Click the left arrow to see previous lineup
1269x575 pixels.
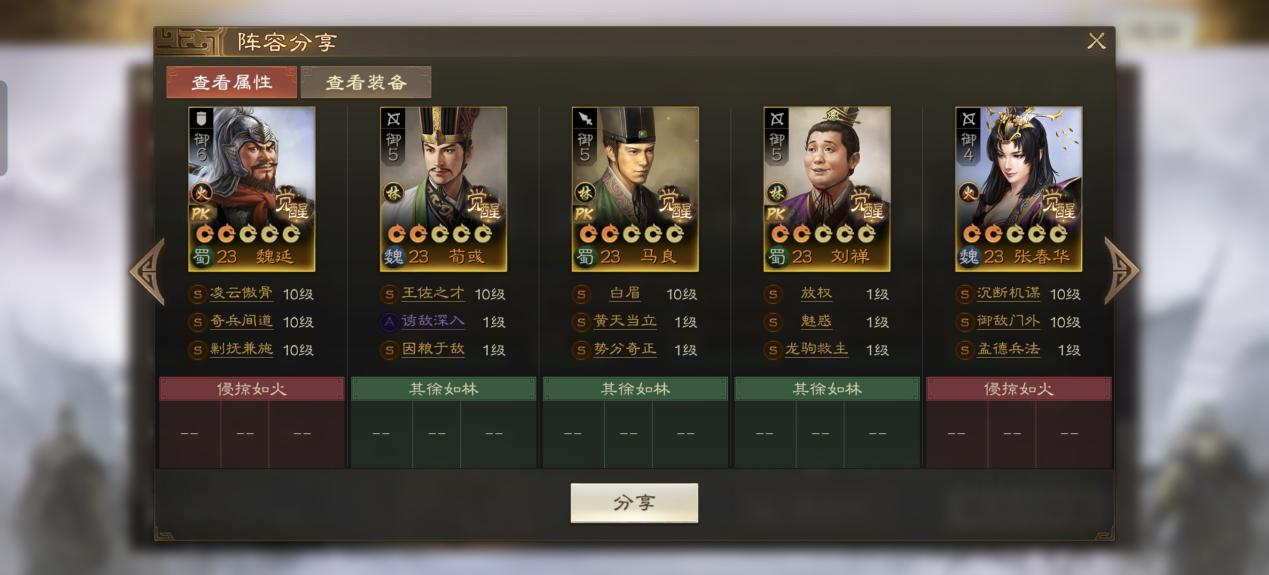[147, 271]
